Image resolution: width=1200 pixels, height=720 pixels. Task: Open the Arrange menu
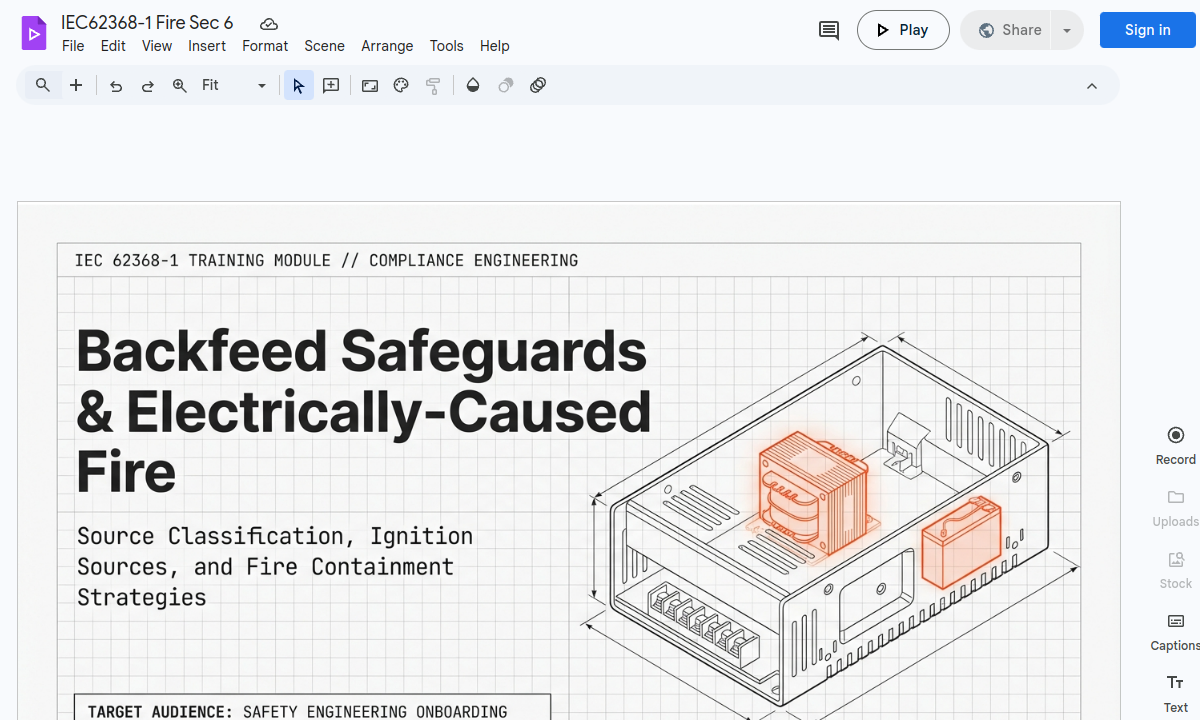pyautogui.click(x=387, y=46)
